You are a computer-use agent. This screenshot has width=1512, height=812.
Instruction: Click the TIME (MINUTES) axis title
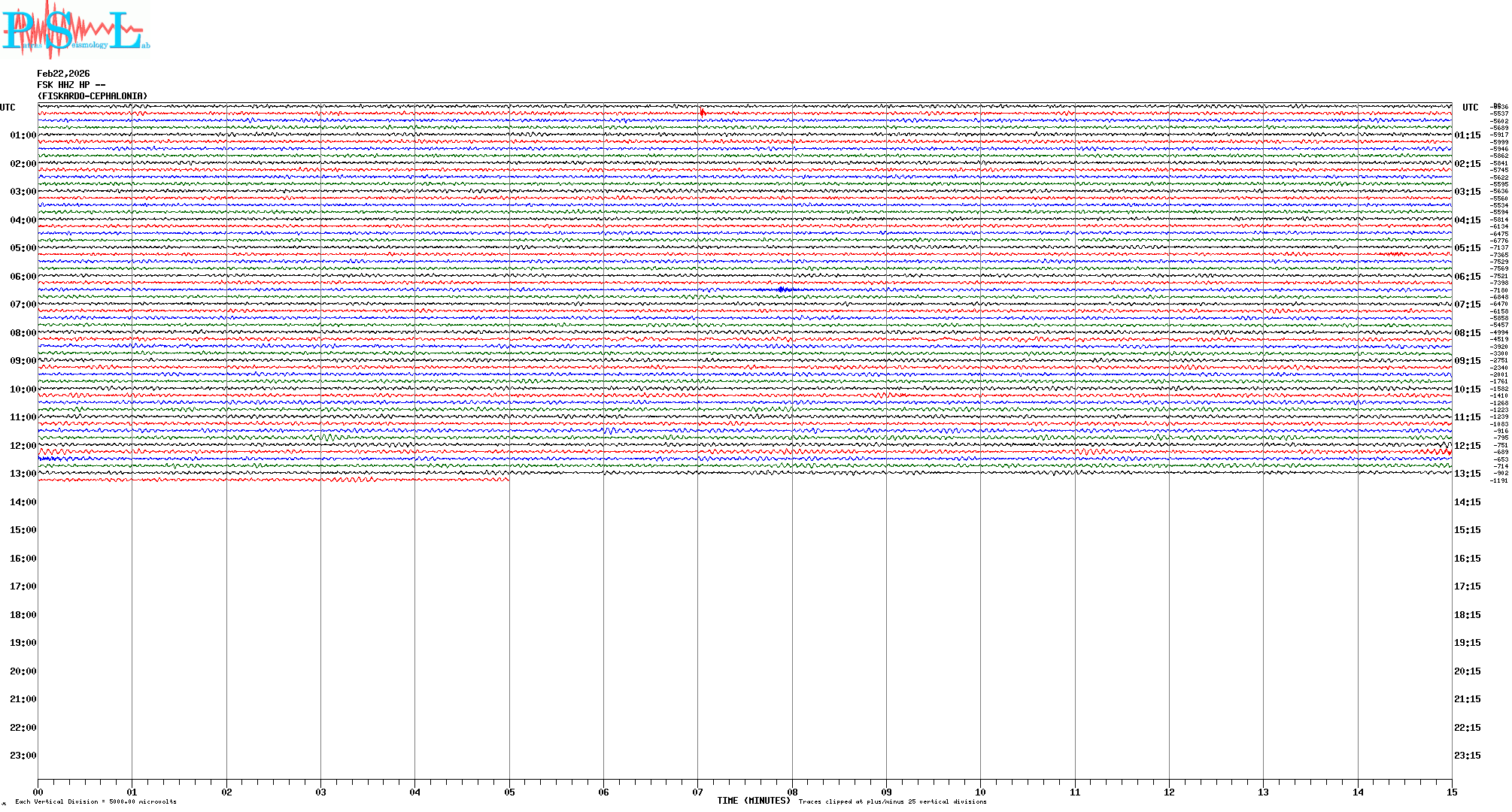coord(753,801)
